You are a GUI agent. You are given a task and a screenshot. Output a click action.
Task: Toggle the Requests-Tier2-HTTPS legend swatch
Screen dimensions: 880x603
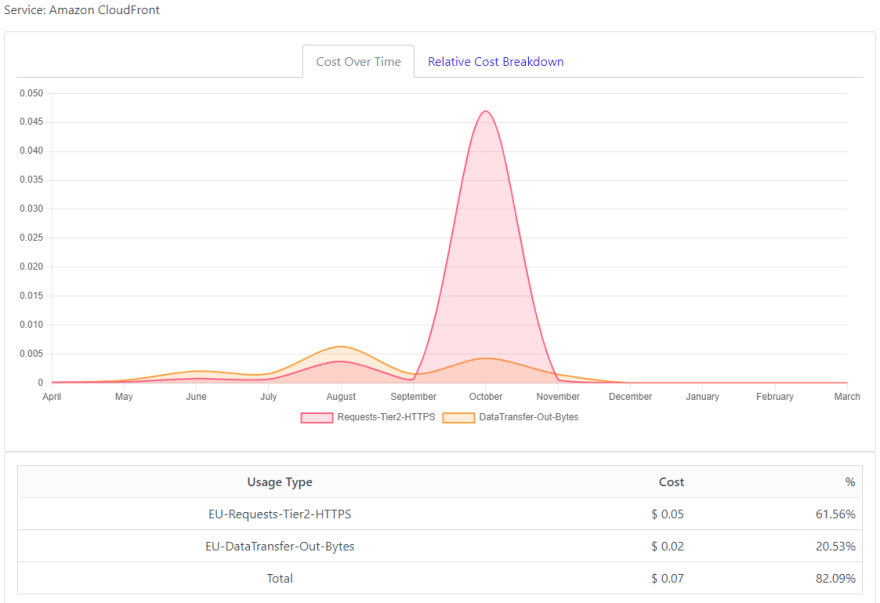[x=317, y=417]
